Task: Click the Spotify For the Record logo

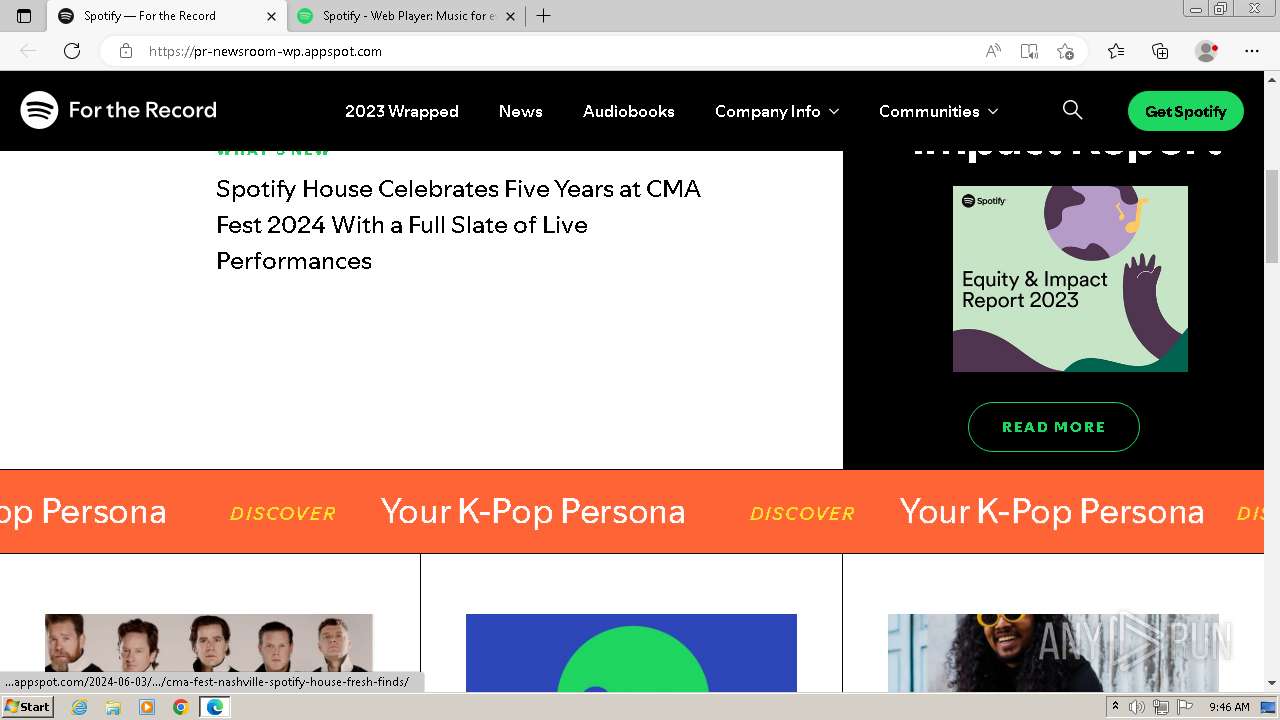Action: click(x=118, y=110)
